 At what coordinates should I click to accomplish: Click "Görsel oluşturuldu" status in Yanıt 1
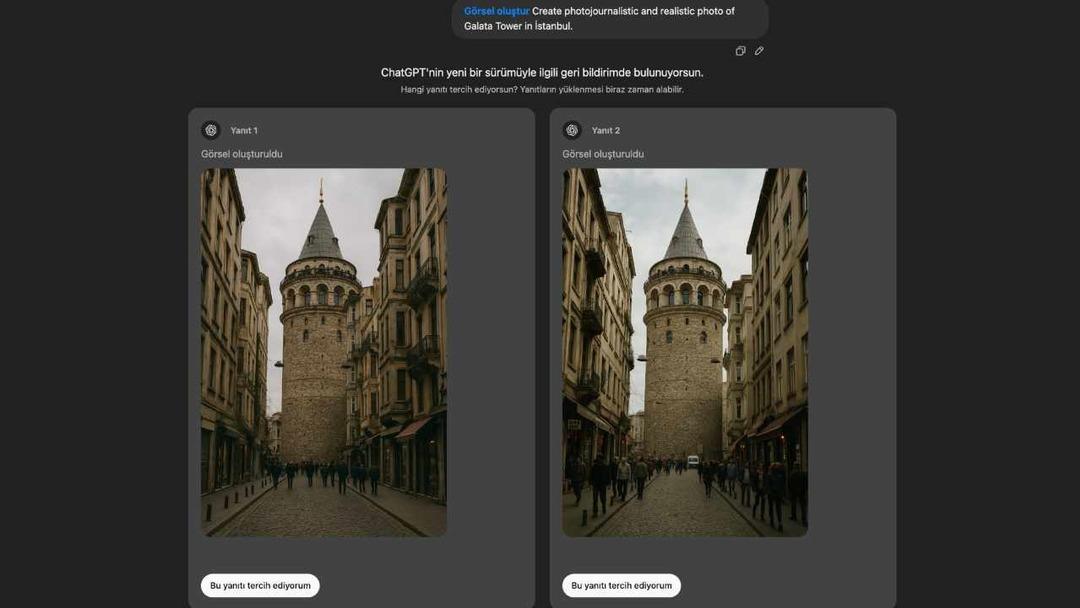(x=242, y=154)
